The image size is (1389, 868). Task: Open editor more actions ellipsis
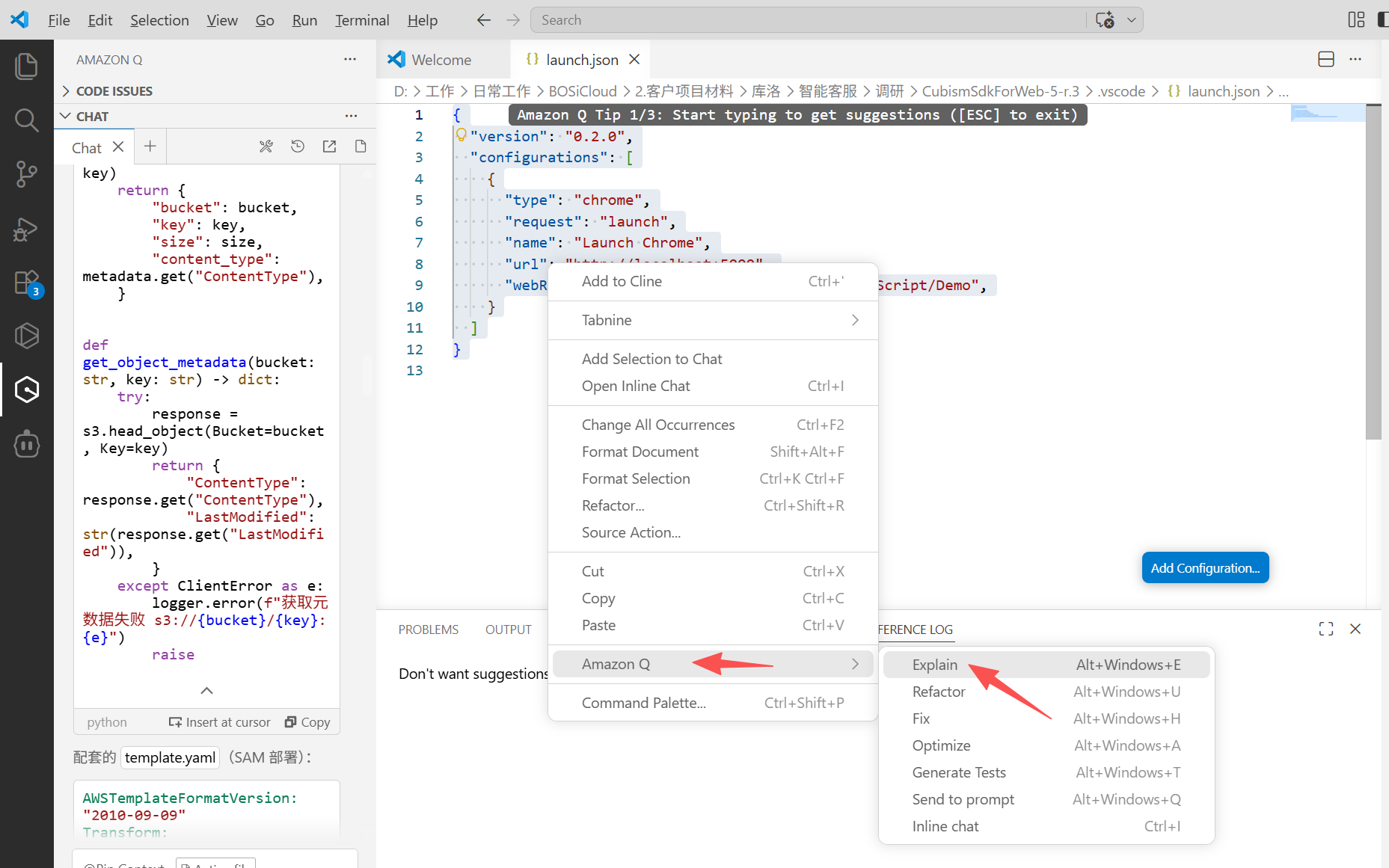[x=1355, y=59]
